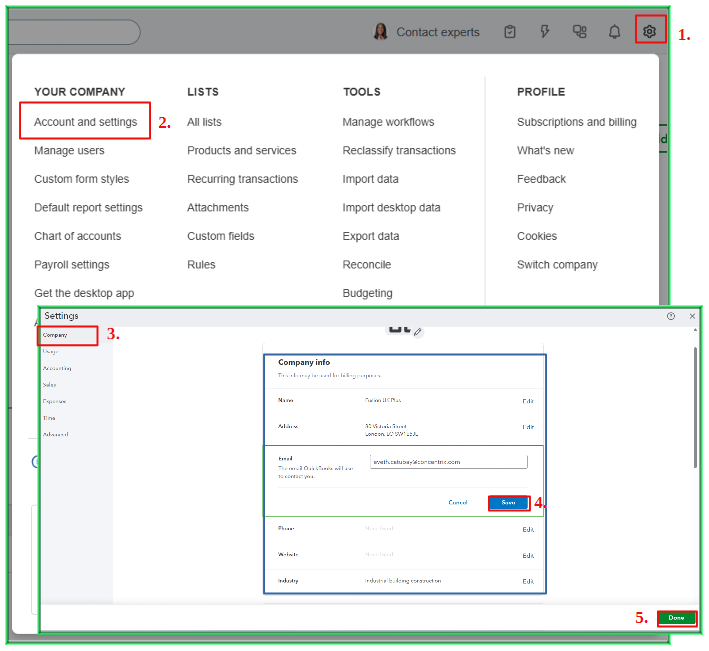This screenshot has height=651, width=709.
Task: Open Payroll settings
Action: point(72,264)
